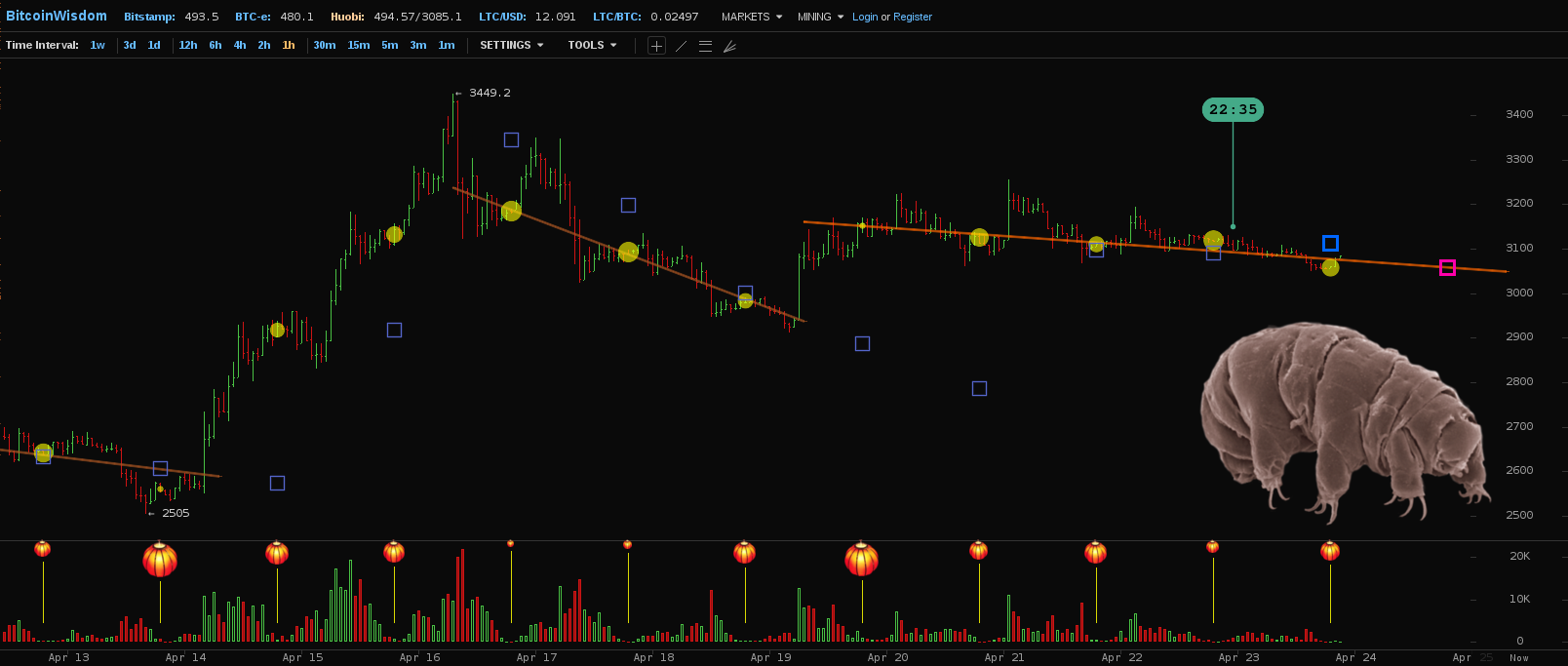This screenshot has height=666, width=1568.
Task: Expand the MINING dropdown menu
Action: (x=820, y=17)
